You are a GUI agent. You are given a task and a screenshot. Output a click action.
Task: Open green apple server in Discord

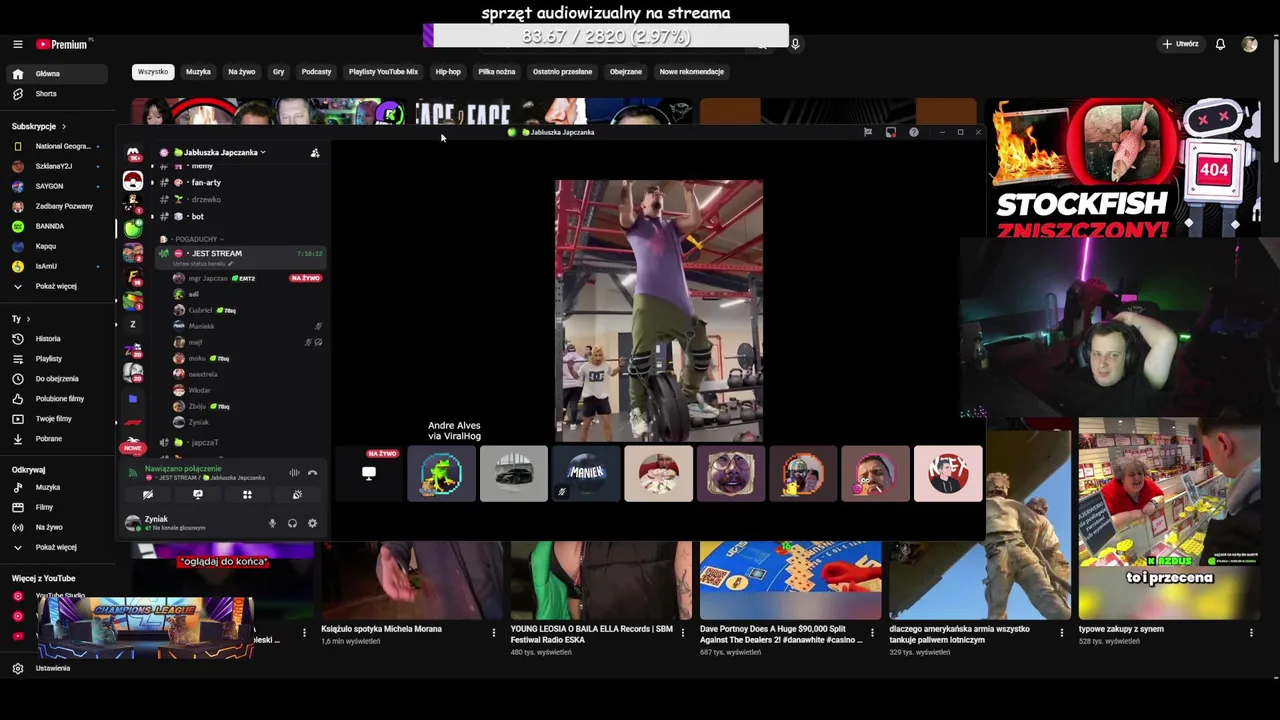(x=133, y=229)
